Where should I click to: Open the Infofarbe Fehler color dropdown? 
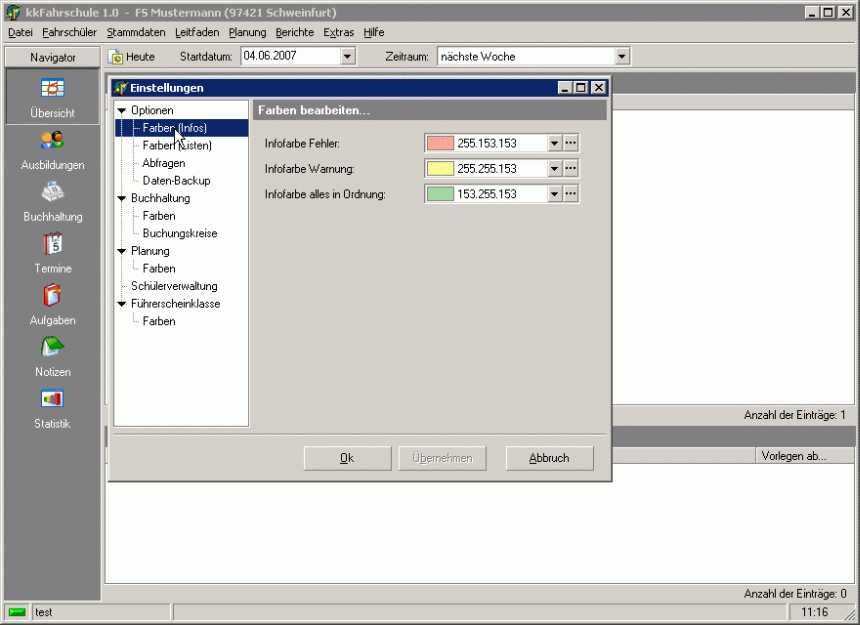coord(554,143)
